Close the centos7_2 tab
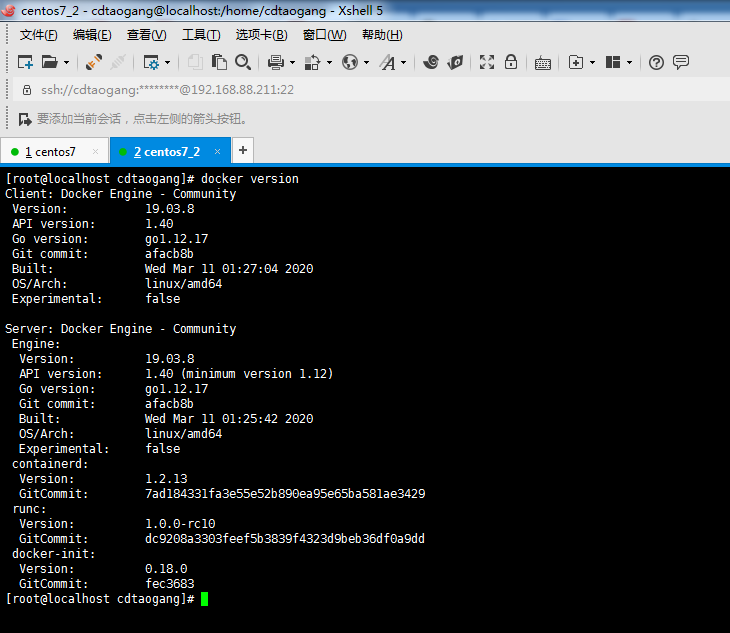Viewport: 730px width, 633px height. [x=217, y=151]
